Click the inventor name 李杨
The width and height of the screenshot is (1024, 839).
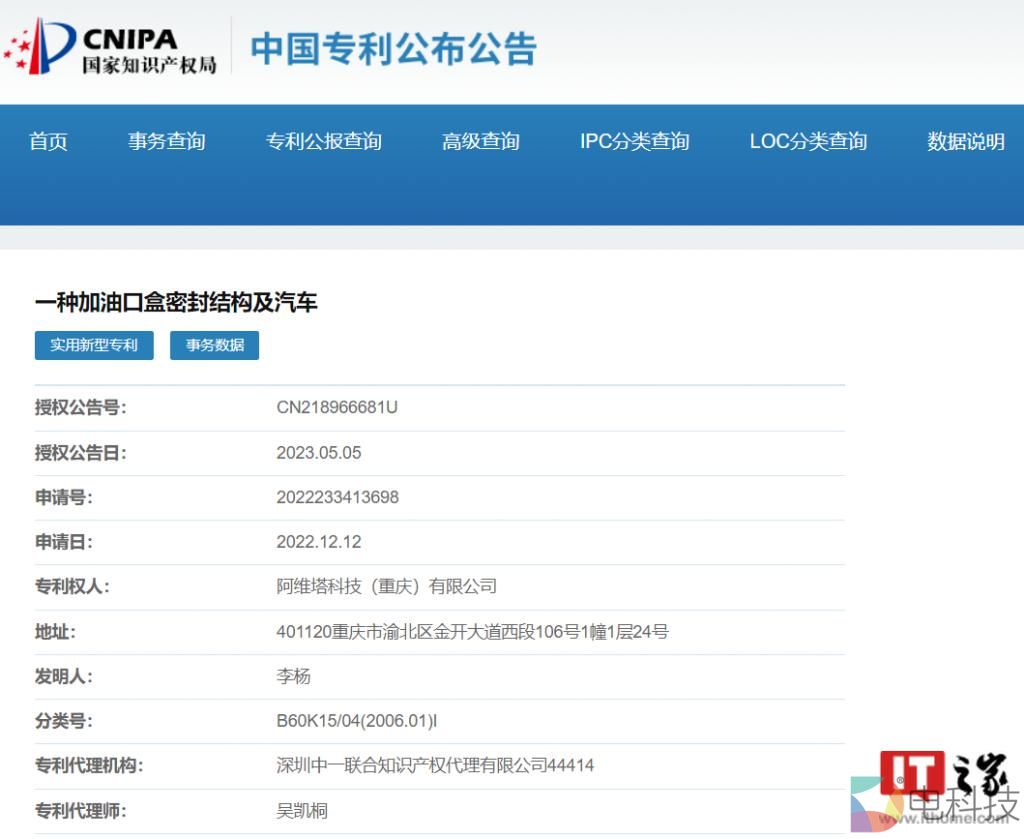293,676
